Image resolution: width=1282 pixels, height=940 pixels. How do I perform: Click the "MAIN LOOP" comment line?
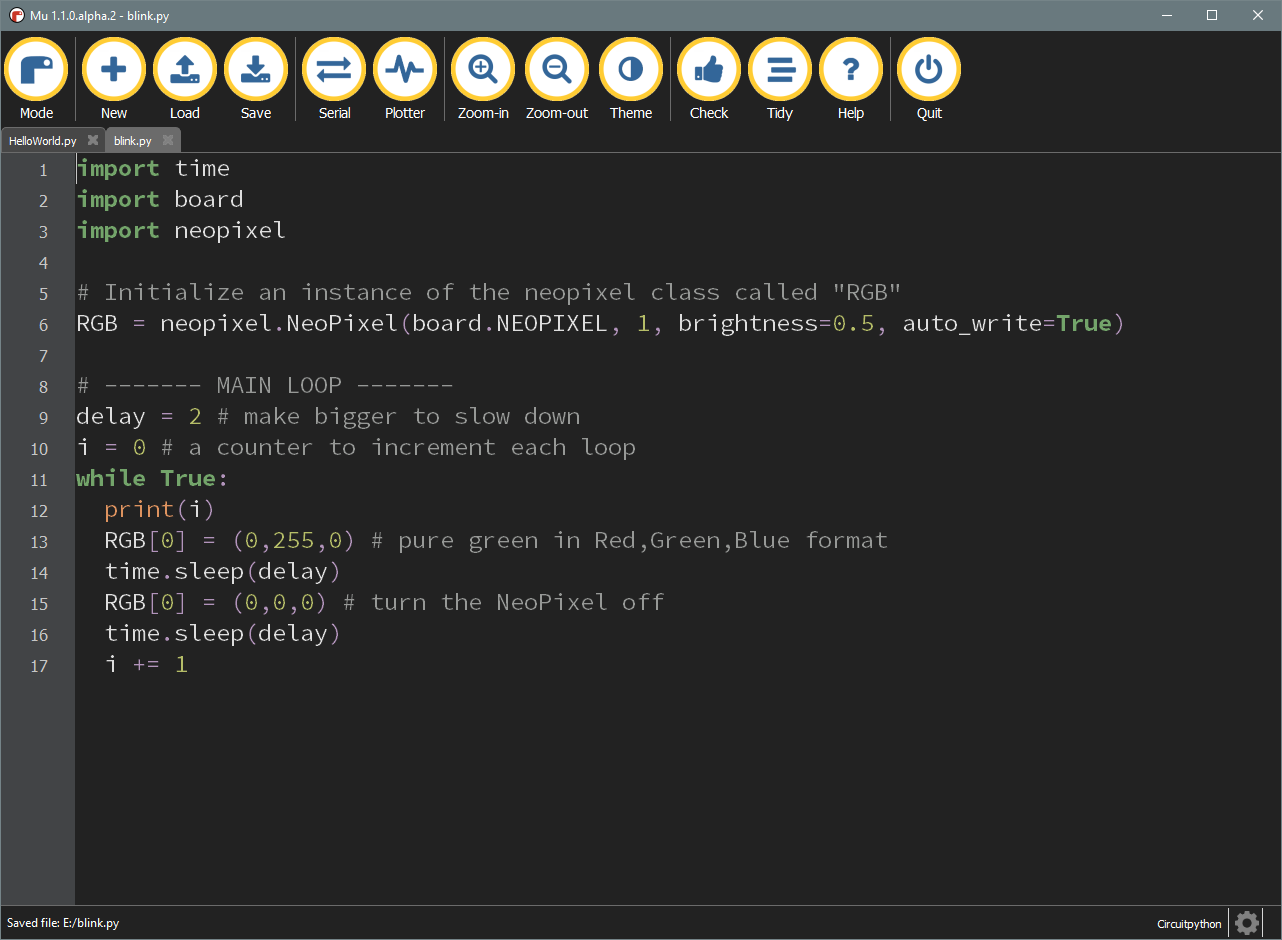pyautogui.click(x=265, y=386)
